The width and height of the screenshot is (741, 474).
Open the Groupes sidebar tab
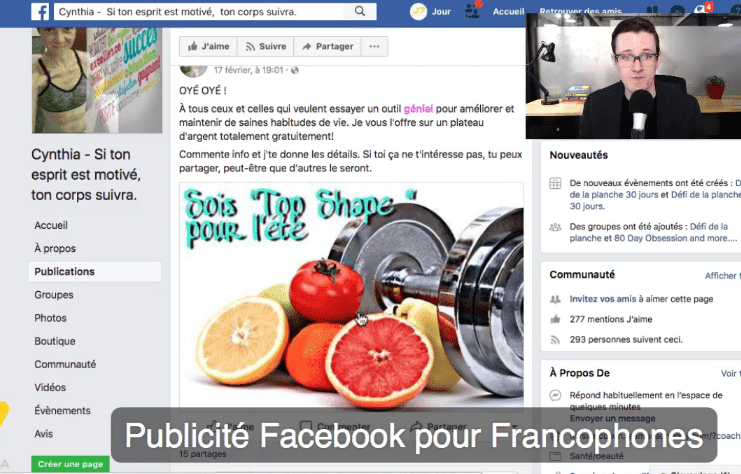click(54, 295)
